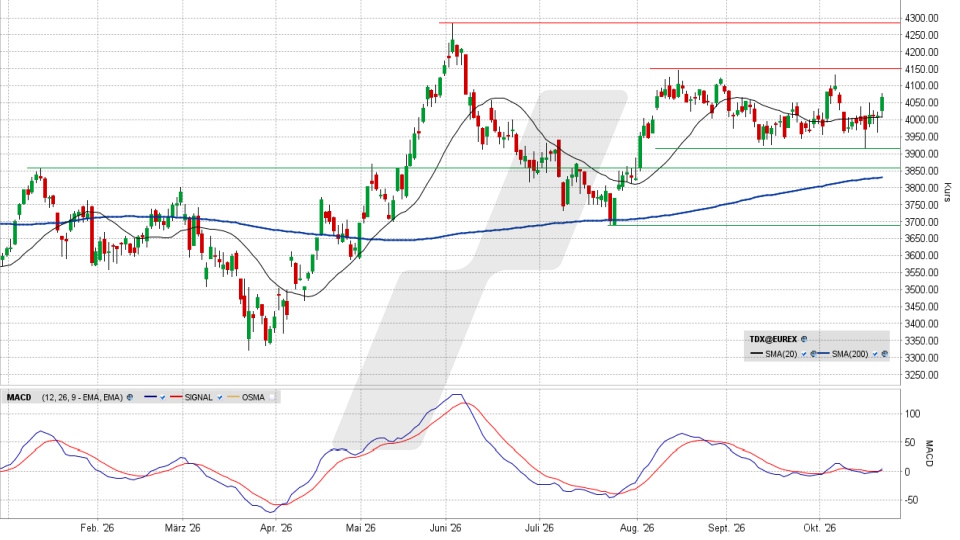The width and height of the screenshot is (960, 540).
Task: Click the black SMA(20) line swatch
Action: click(x=756, y=353)
